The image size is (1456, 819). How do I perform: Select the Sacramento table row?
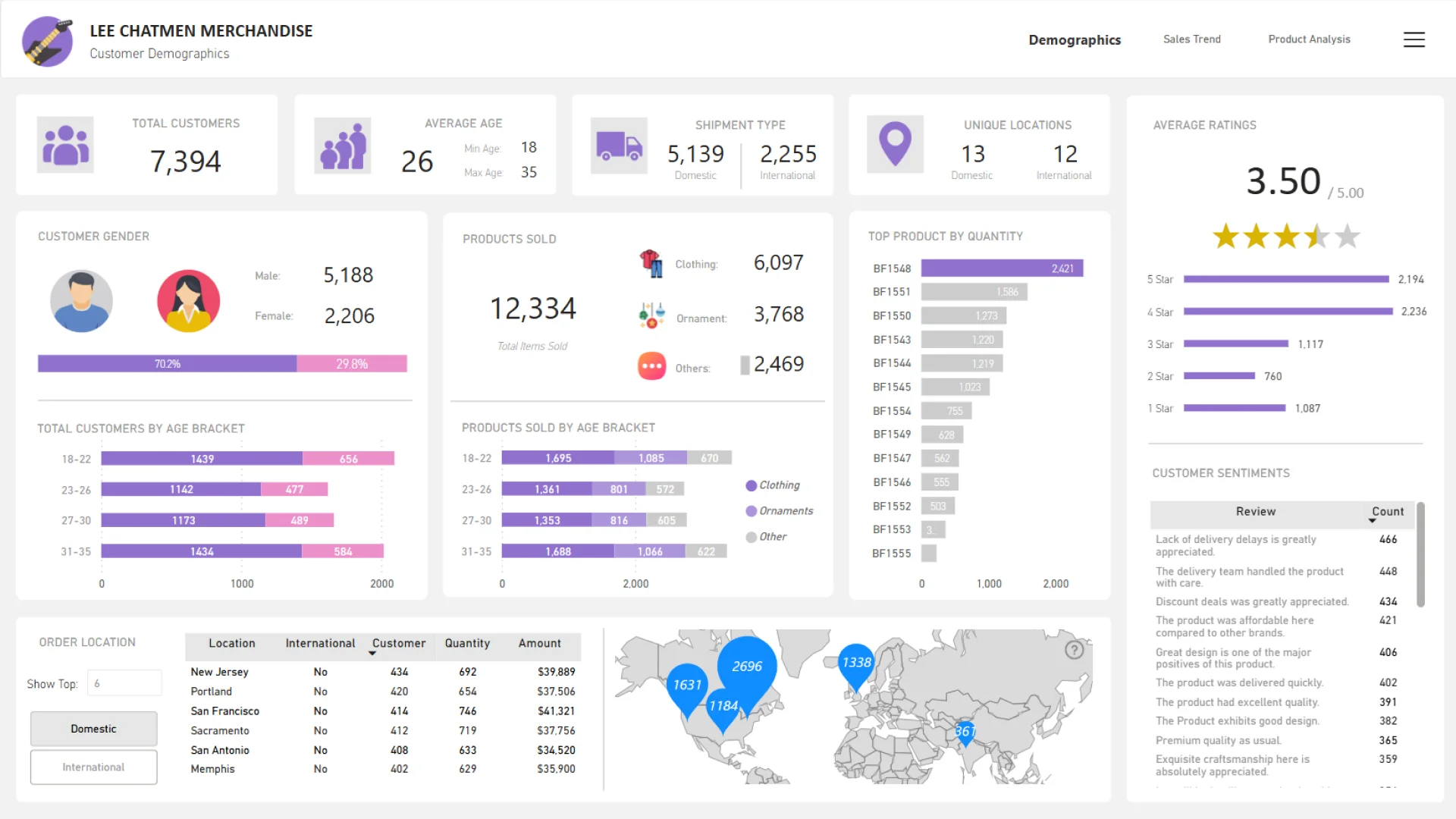click(x=383, y=731)
